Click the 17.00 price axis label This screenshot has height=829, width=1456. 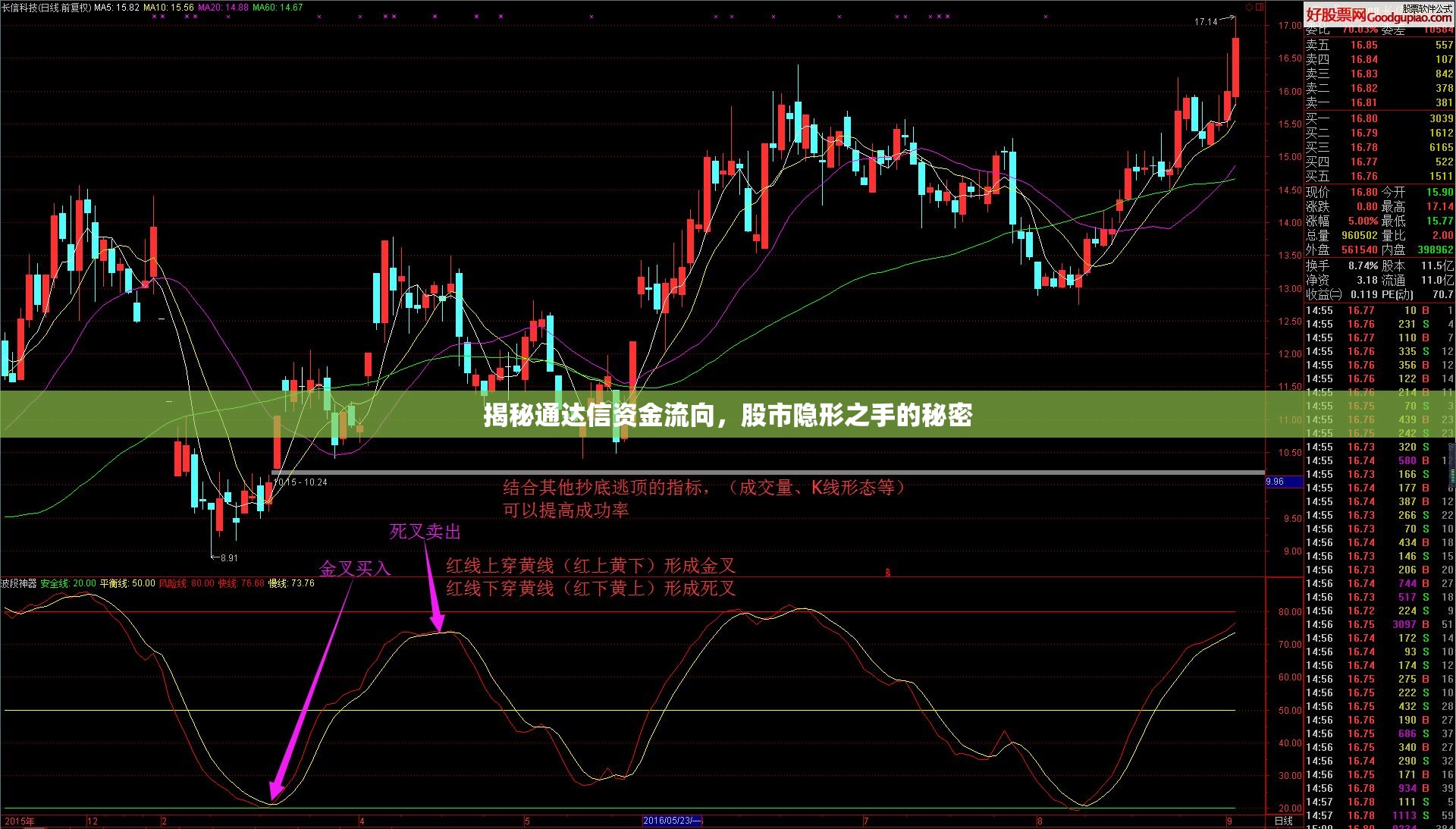click(1290, 26)
